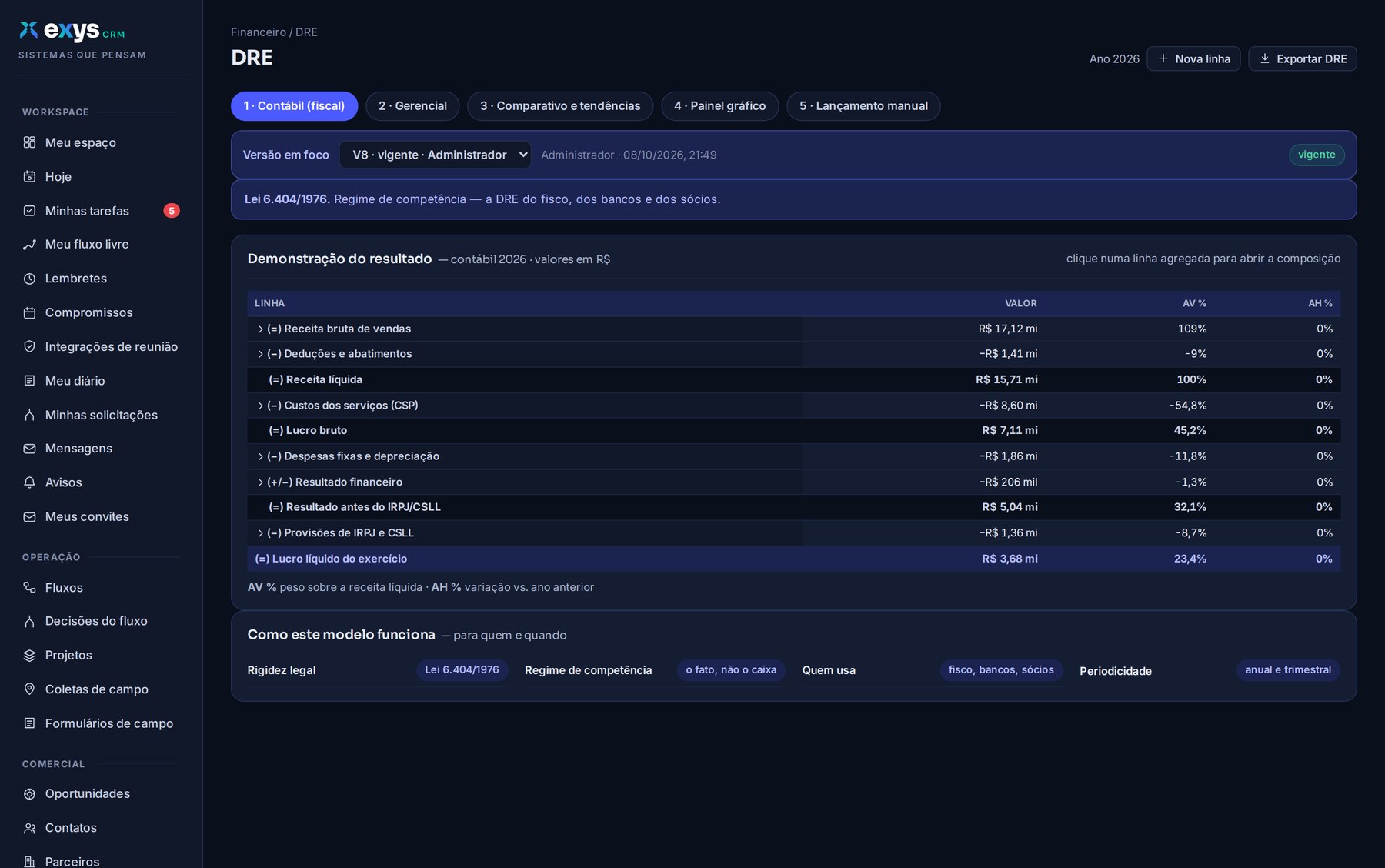Screen dimensions: 1385x868
Task: Switch to the Painel gráfico tab
Action: pyautogui.click(x=720, y=106)
